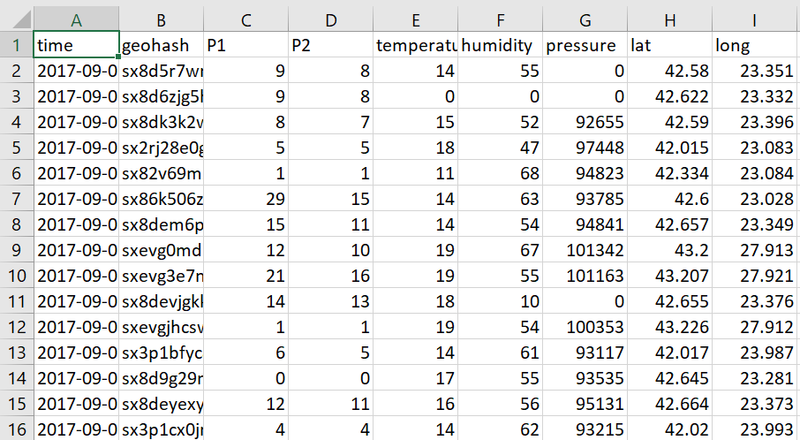
Task: Select the P1 value 29 cell
Action: click(246, 199)
